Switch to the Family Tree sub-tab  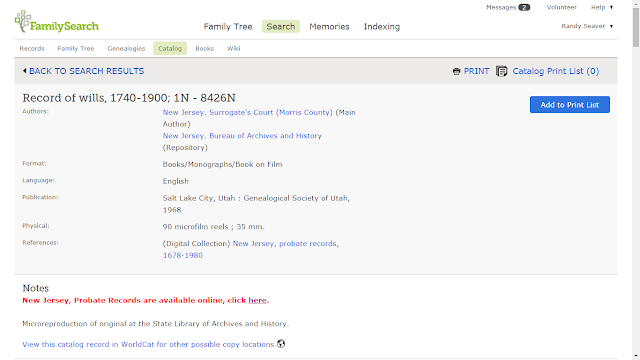[76, 48]
